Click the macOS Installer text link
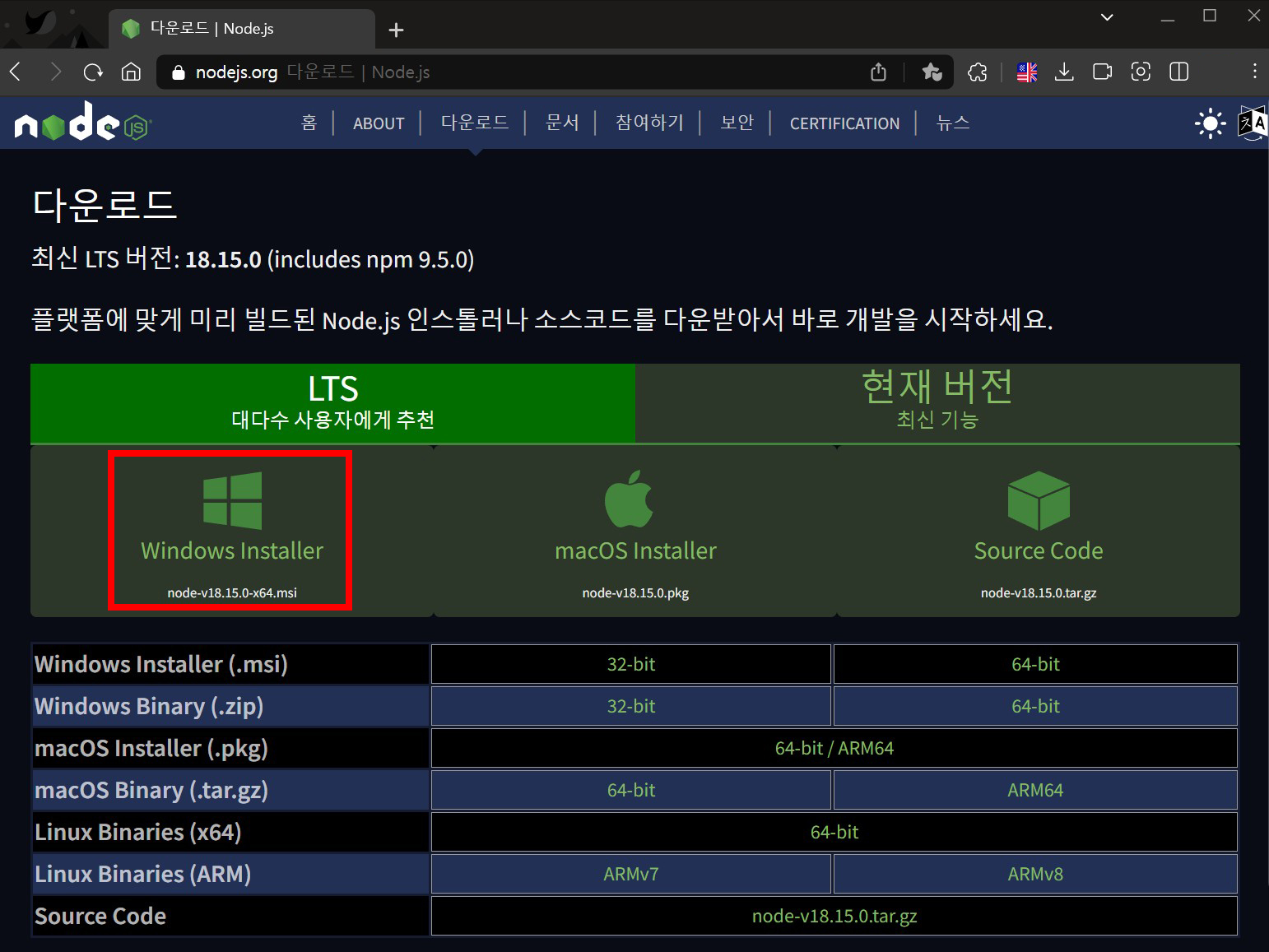Viewport: 1269px width, 952px height. (x=635, y=550)
